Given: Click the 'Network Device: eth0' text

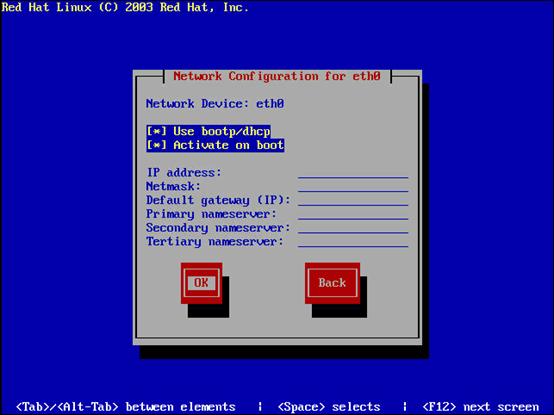Looking at the screenshot, I should pyautogui.click(x=215, y=104).
